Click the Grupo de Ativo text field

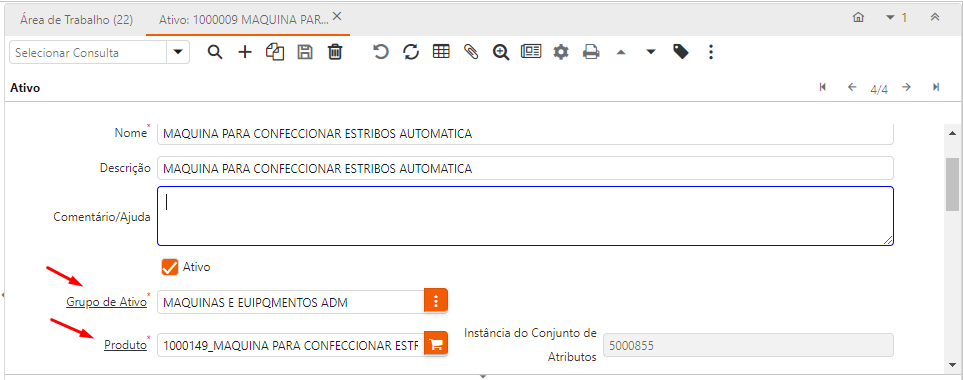pyautogui.click(x=290, y=301)
